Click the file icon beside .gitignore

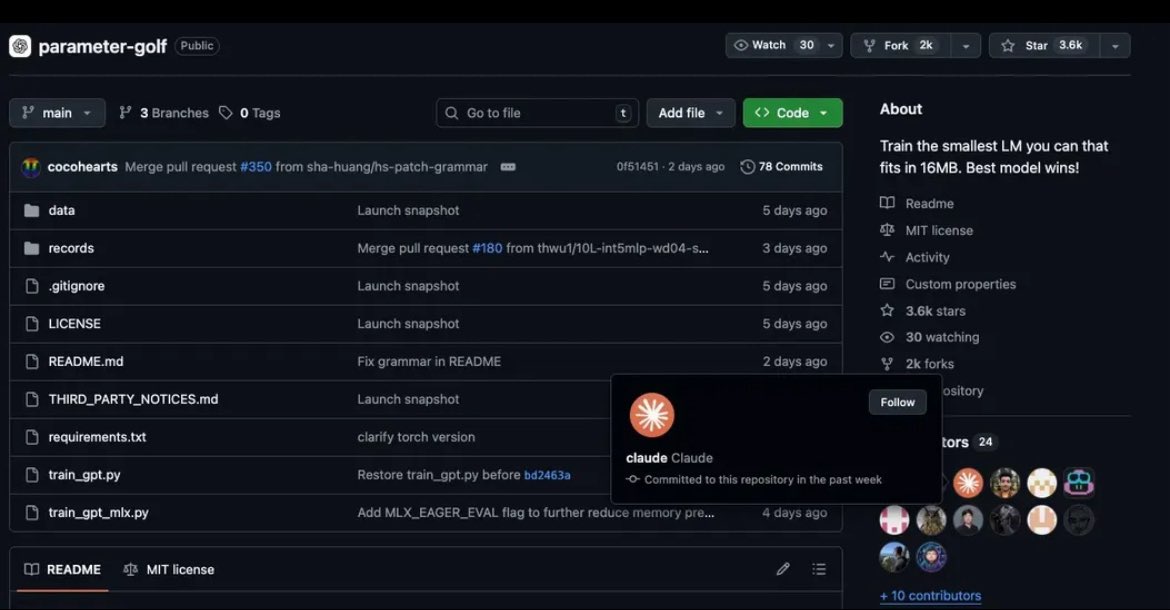(x=31, y=286)
